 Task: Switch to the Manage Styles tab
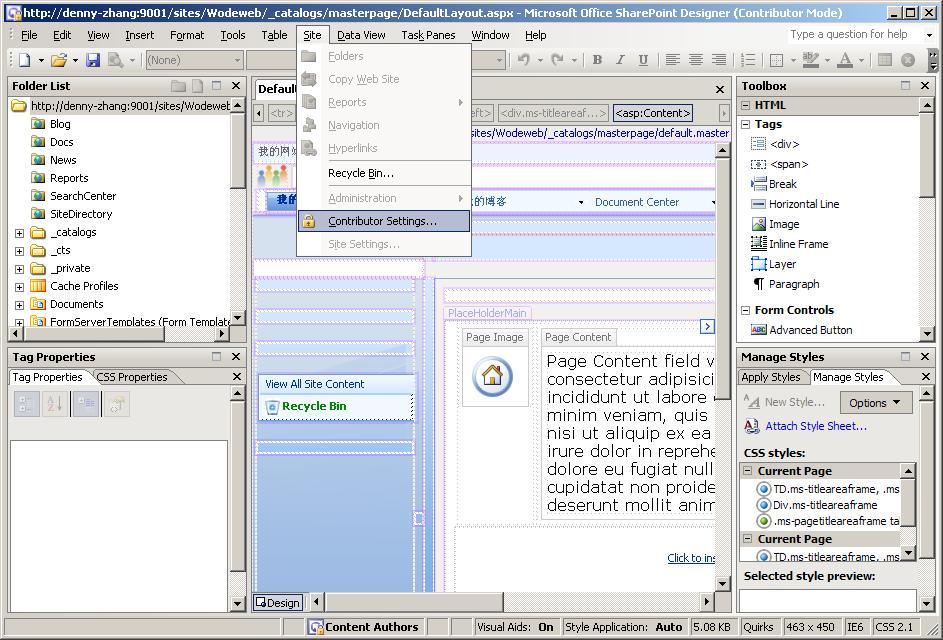click(848, 377)
